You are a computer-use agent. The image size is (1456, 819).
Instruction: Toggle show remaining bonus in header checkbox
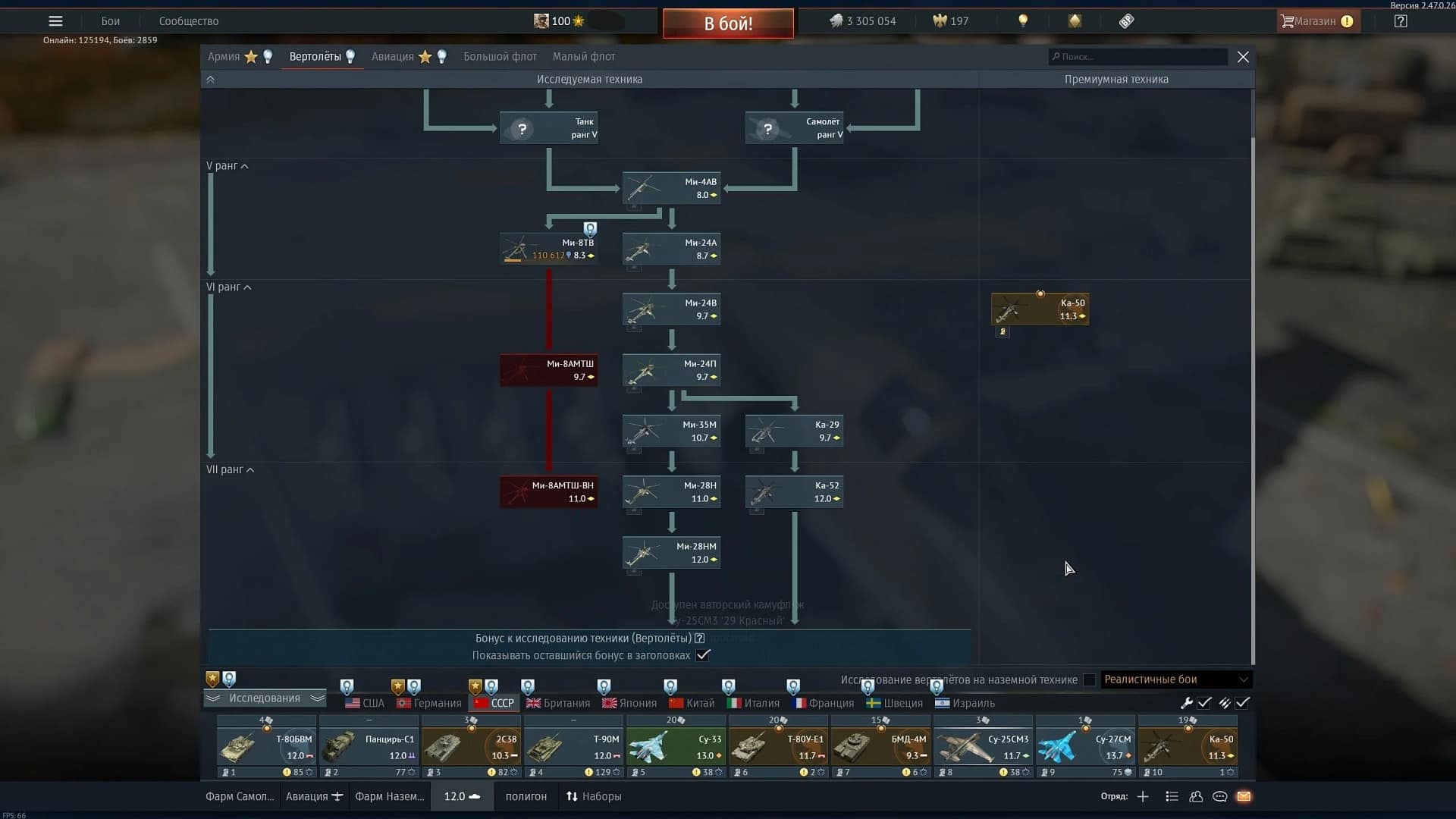703,655
